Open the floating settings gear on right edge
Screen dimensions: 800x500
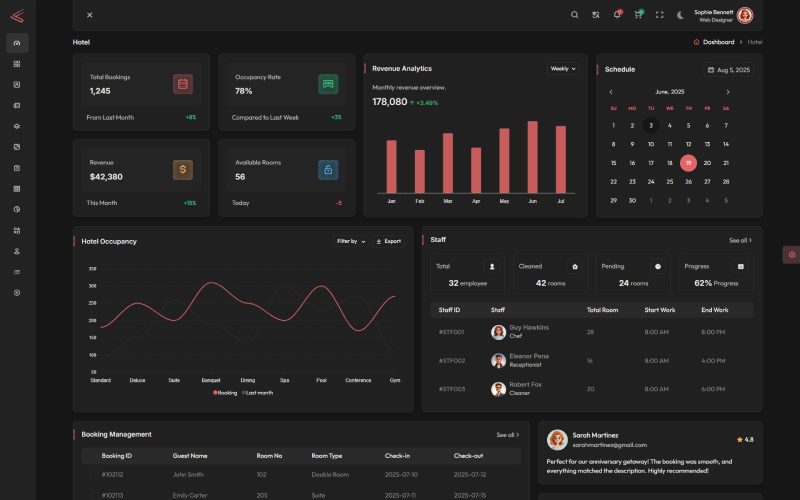pyautogui.click(x=791, y=255)
